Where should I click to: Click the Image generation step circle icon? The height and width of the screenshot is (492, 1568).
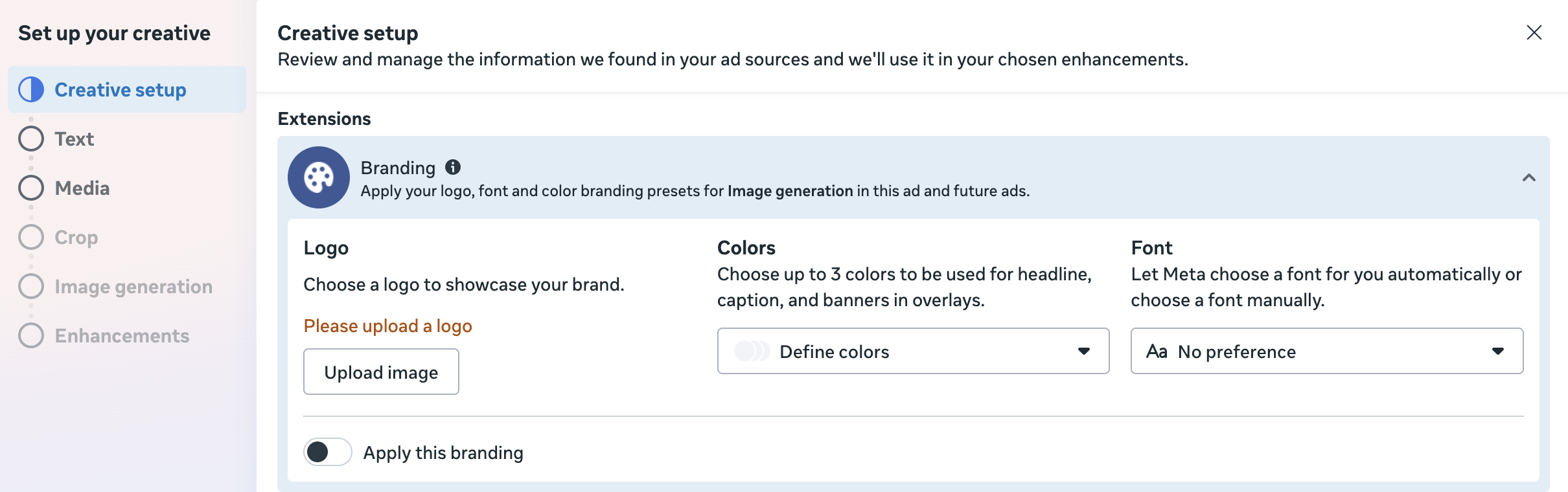point(31,287)
